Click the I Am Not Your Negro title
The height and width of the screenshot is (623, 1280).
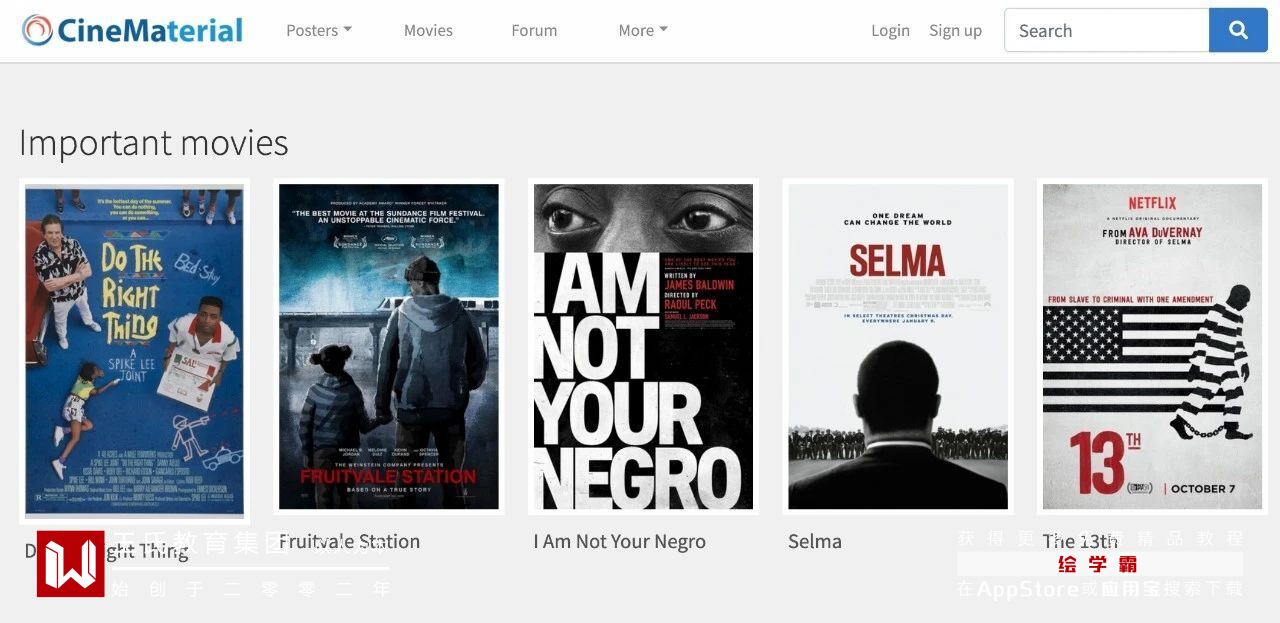click(x=619, y=541)
